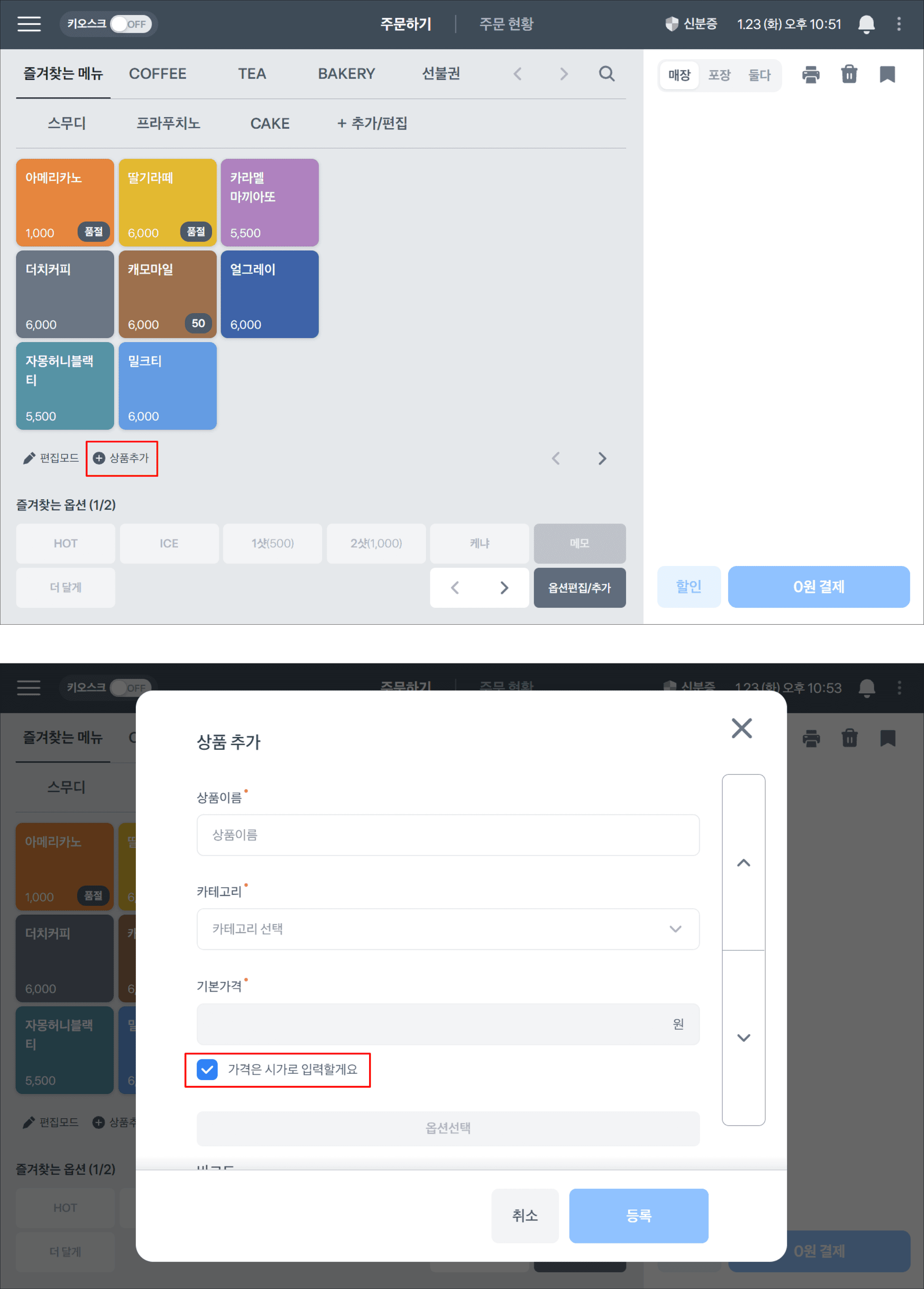Uncheck 가격은 시가로 입력할게요 checkbox
The image size is (924, 1289).
(208, 1070)
